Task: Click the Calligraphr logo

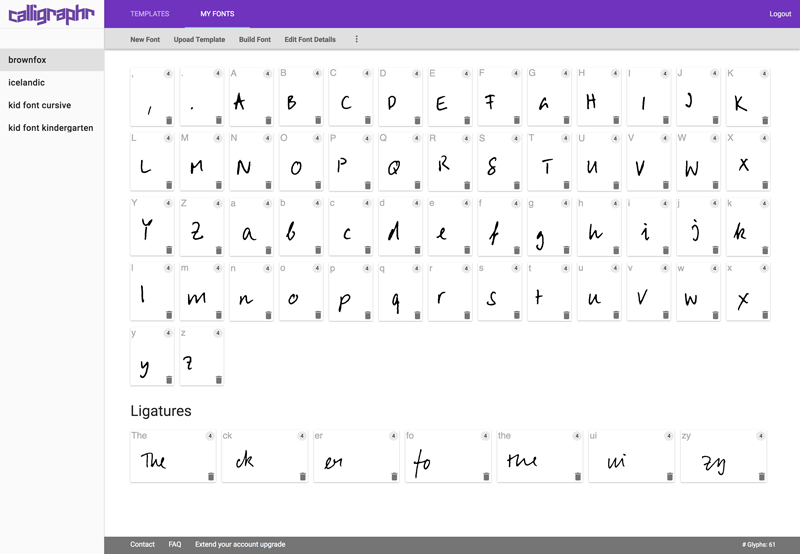Action: (x=51, y=15)
